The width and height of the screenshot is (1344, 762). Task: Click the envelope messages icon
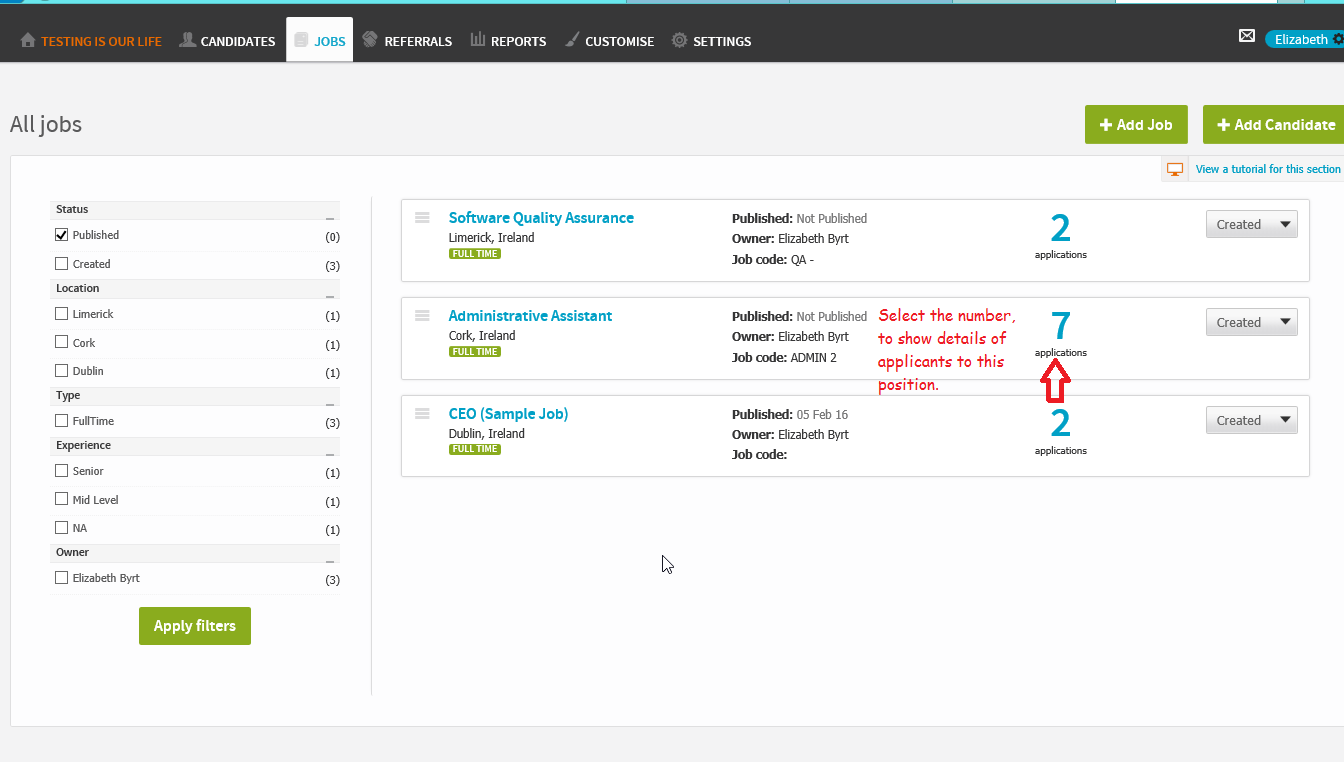(x=1246, y=36)
